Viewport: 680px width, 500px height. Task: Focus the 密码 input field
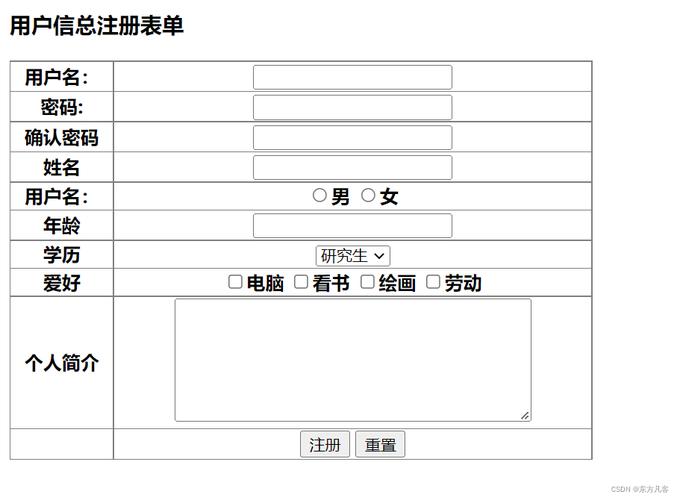[353, 107]
